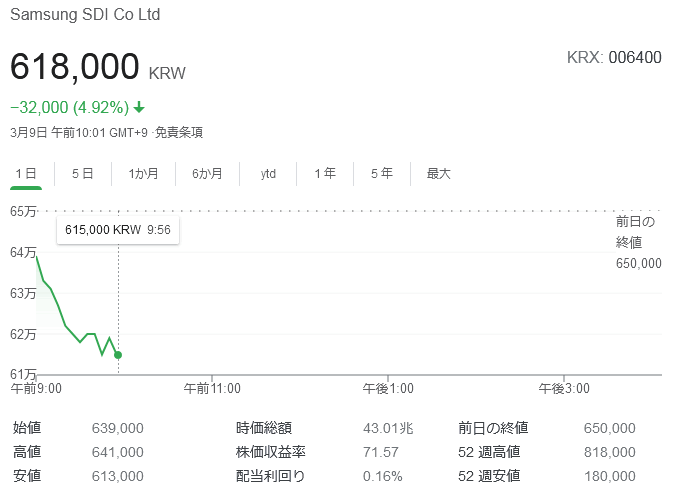The height and width of the screenshot is (500, 675).
Task: Select the 1日 time range tab
Action: 26,174
